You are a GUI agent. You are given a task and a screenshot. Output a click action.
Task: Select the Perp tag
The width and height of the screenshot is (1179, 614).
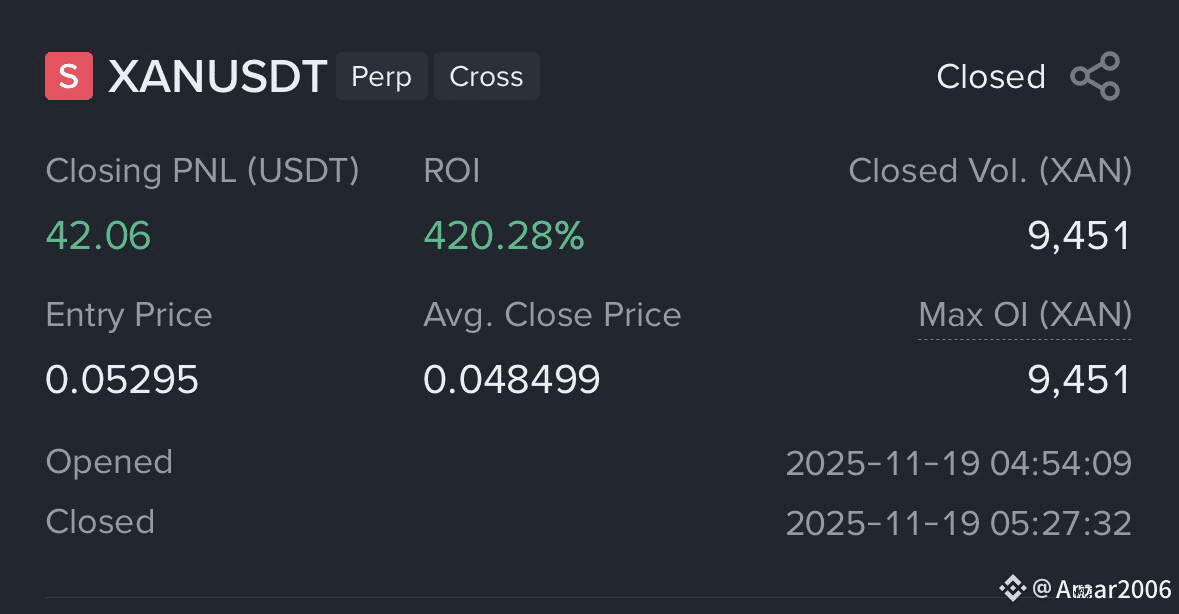click(382, 76)
